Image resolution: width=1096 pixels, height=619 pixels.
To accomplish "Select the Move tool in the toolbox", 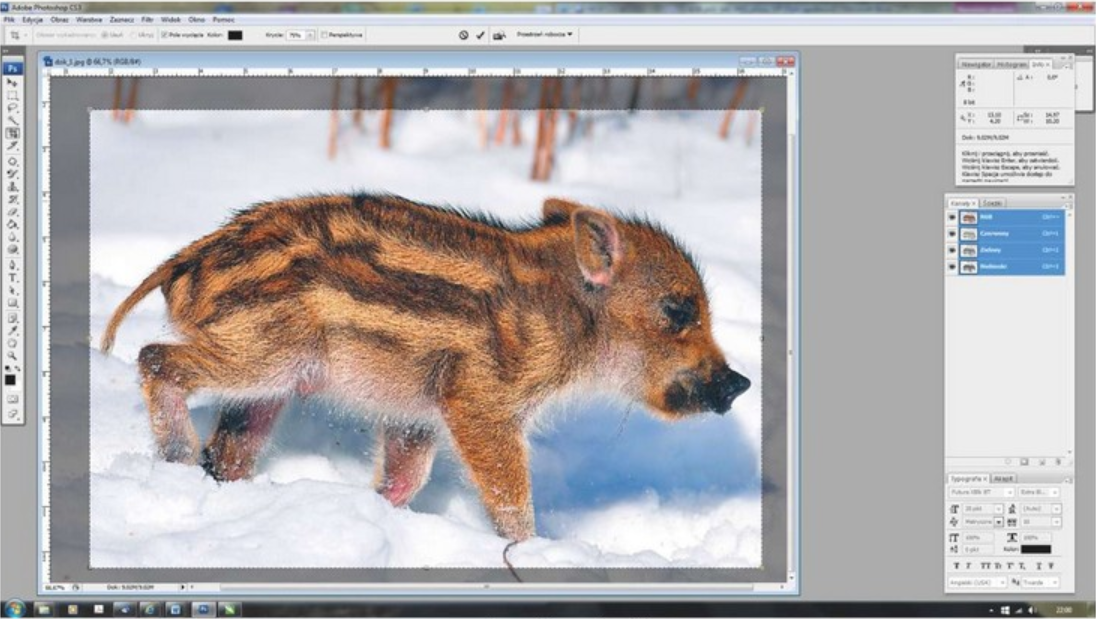I will coord(13,83).
